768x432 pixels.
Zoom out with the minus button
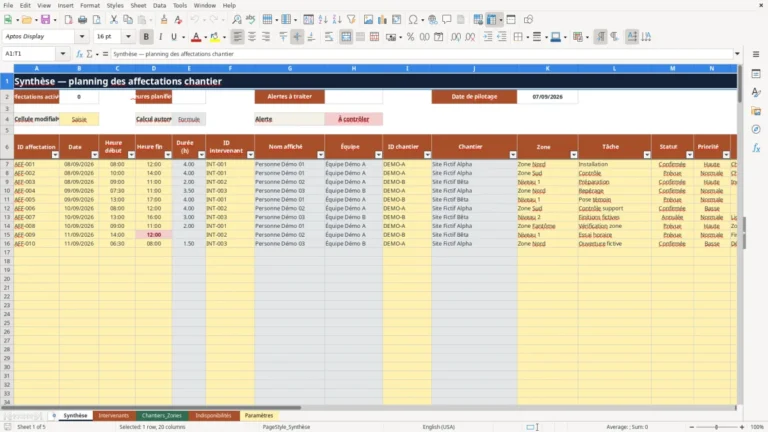(x=692, y=427)
